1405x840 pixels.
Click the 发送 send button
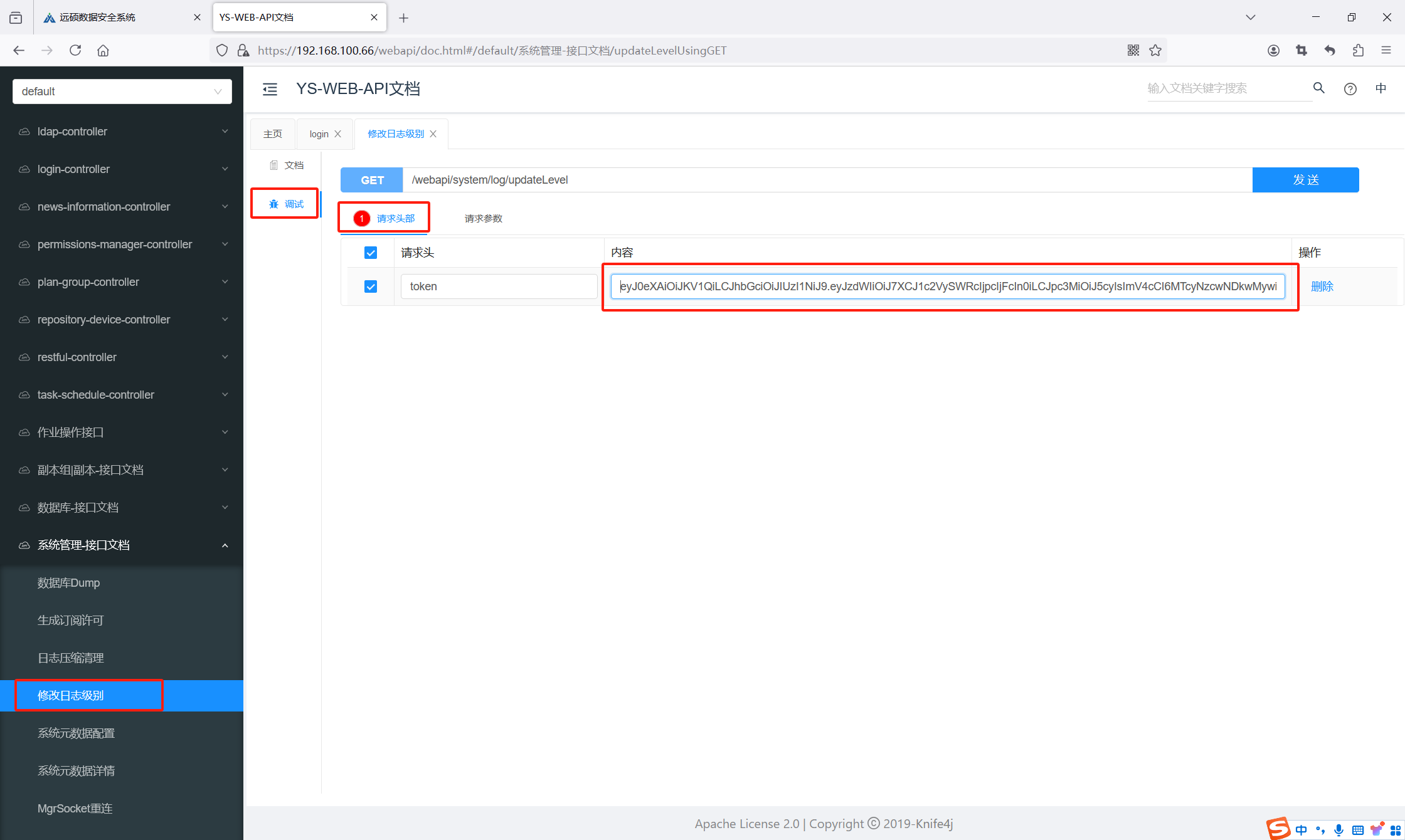[x=1305, y=180]
